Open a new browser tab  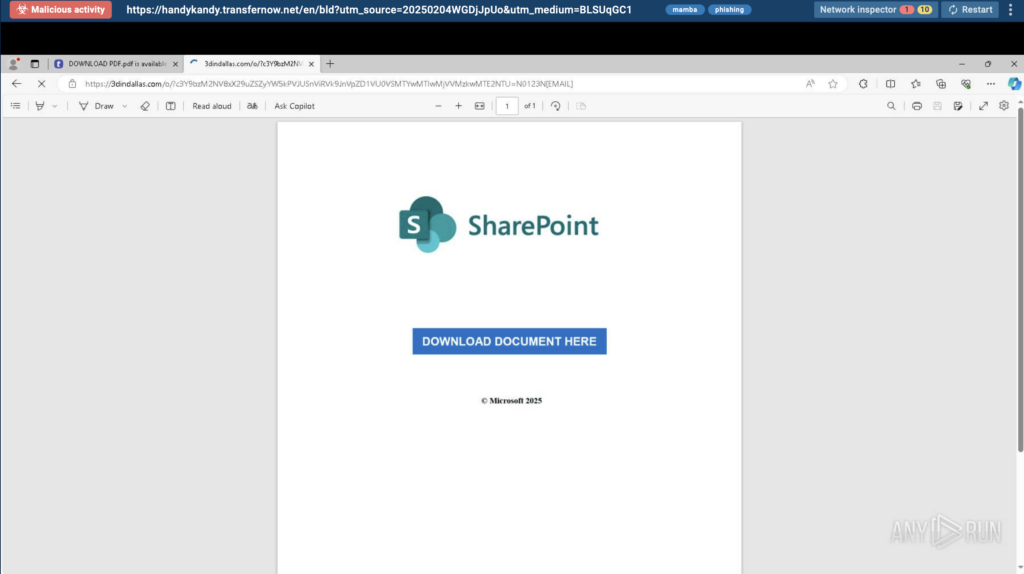331,64
